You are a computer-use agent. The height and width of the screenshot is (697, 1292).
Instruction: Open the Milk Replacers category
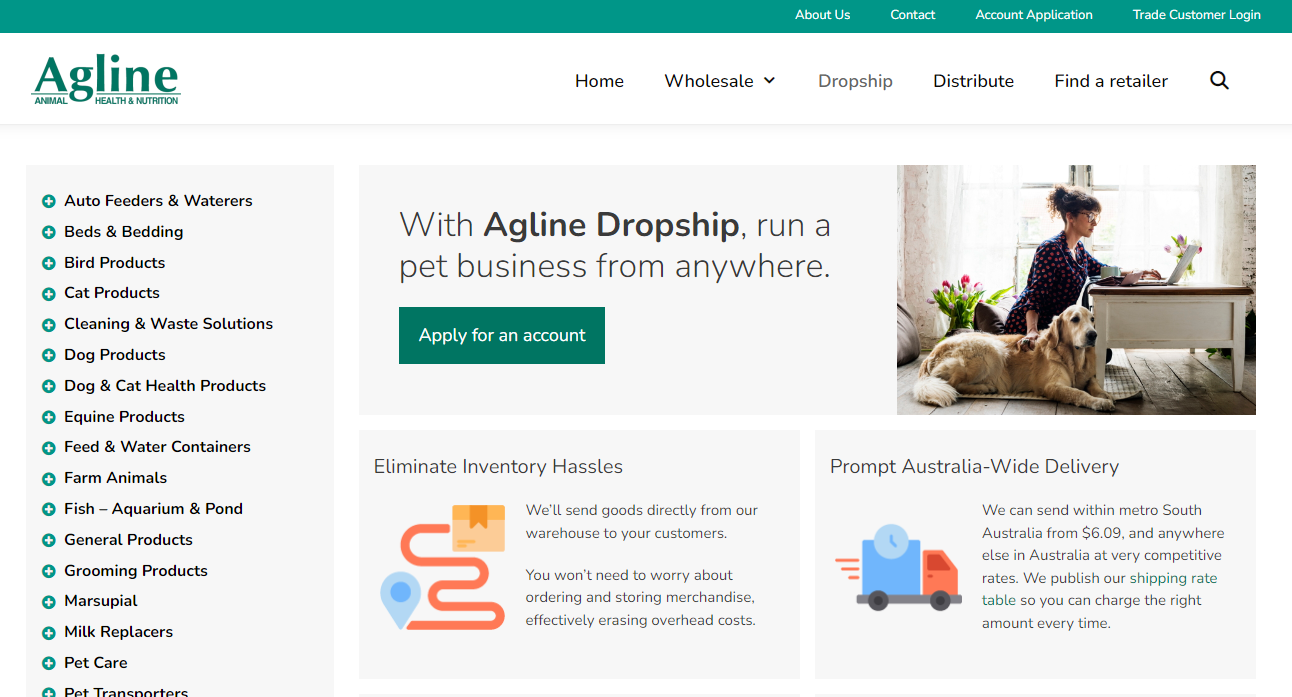tap(118, 632)
